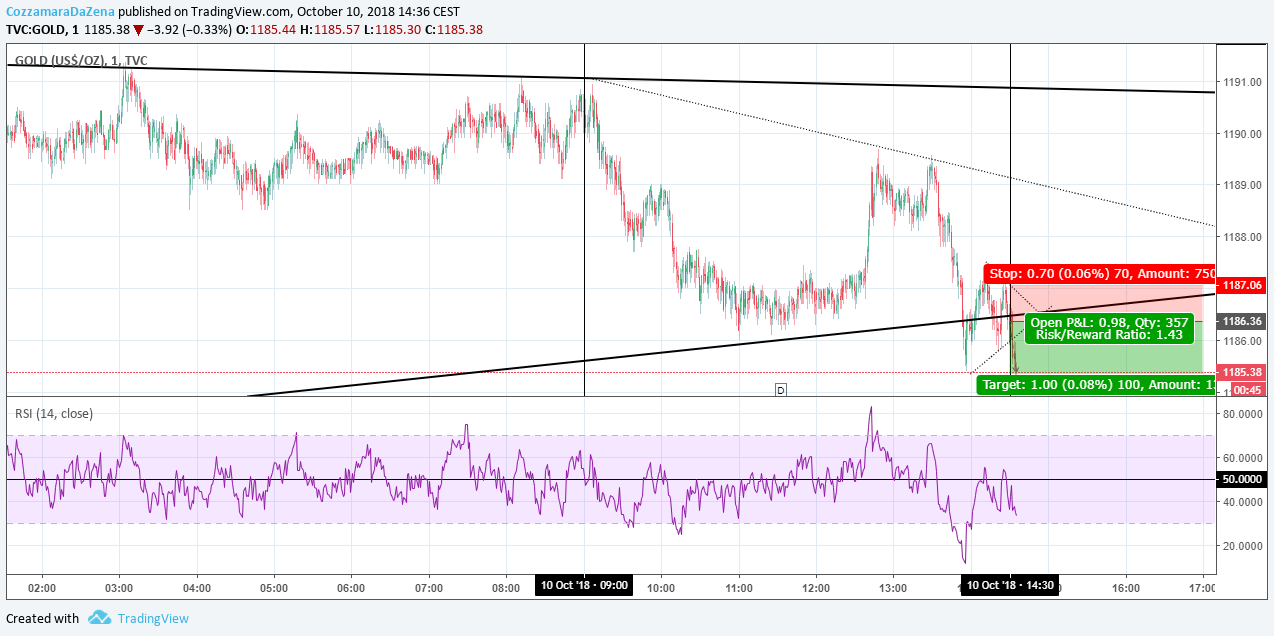This screenshot has width=1274, height=636.
Task: Click the 60.0000 RSI scale value
Action: point(1243,457)
